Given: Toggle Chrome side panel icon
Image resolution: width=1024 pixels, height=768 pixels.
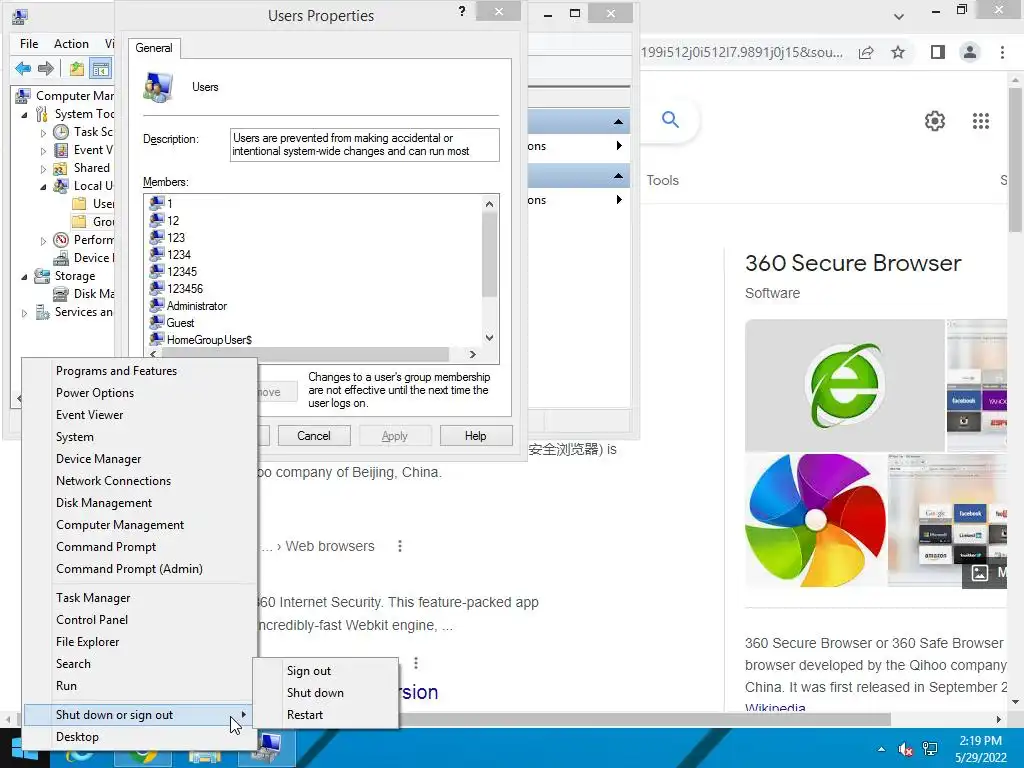Looking at the screenshot, I should (938, 52).
